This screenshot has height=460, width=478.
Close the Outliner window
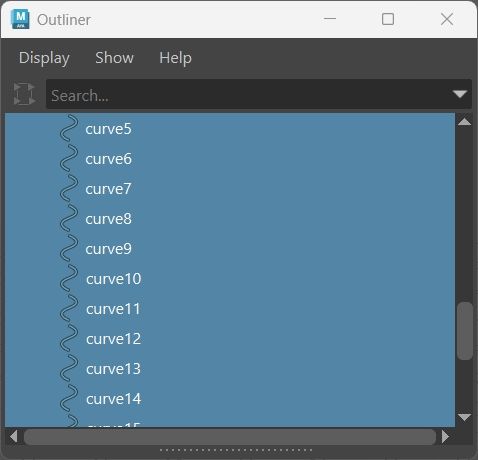(447, 19)
